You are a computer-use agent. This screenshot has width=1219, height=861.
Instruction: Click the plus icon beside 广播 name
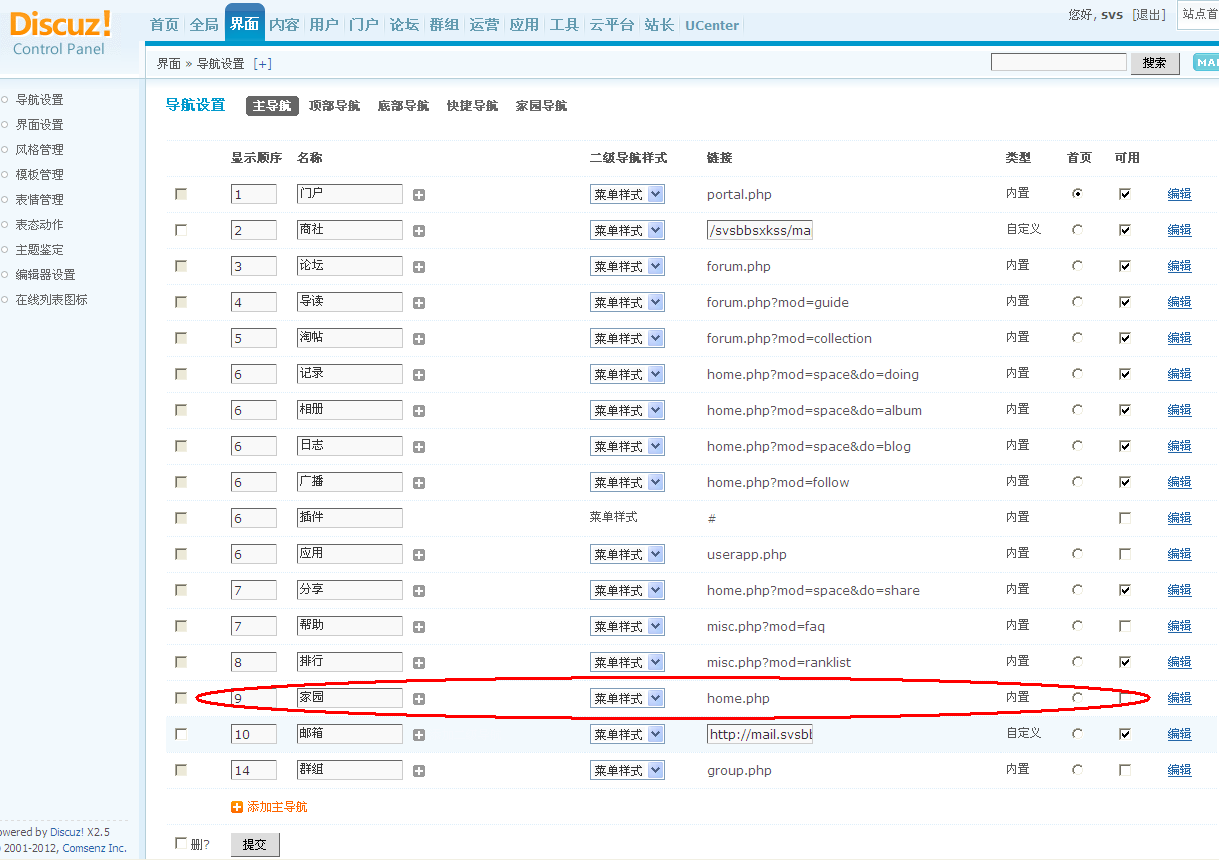(419, 483)
